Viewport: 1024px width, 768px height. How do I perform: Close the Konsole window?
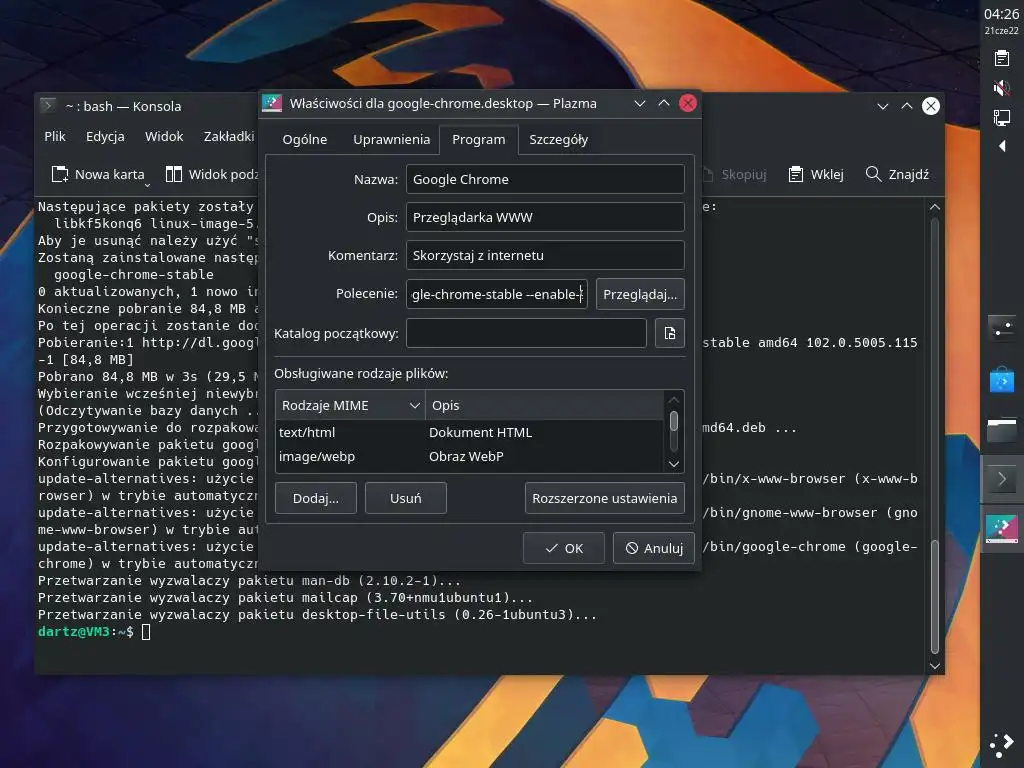point(931,106)
